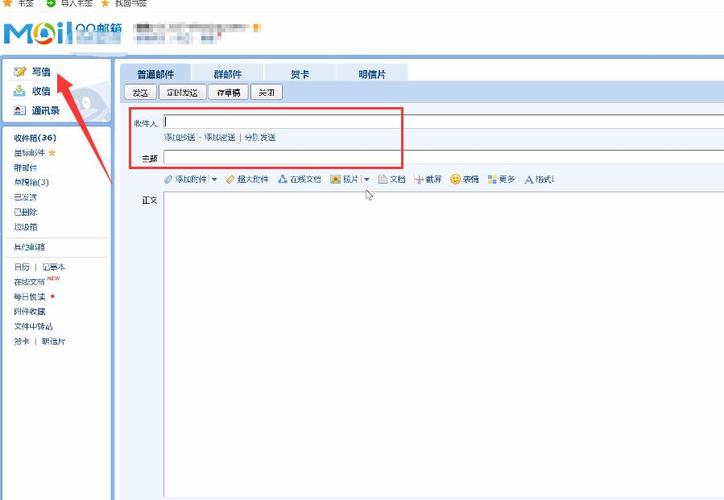Expand the 添加附件 dropdown arrow
The image size is (724, 500).
click(214, 179)
